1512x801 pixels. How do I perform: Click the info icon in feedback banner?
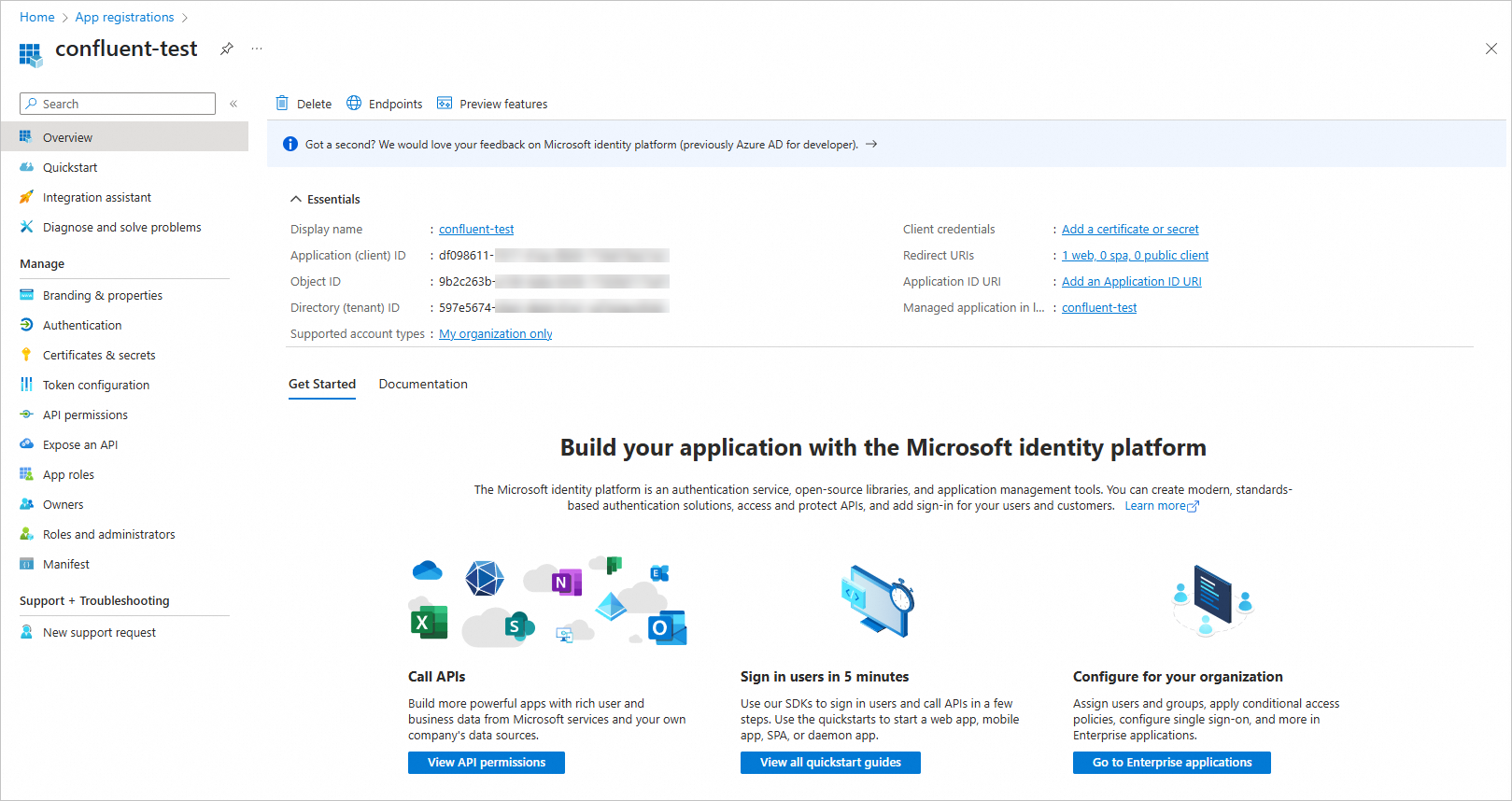[290, 145]
